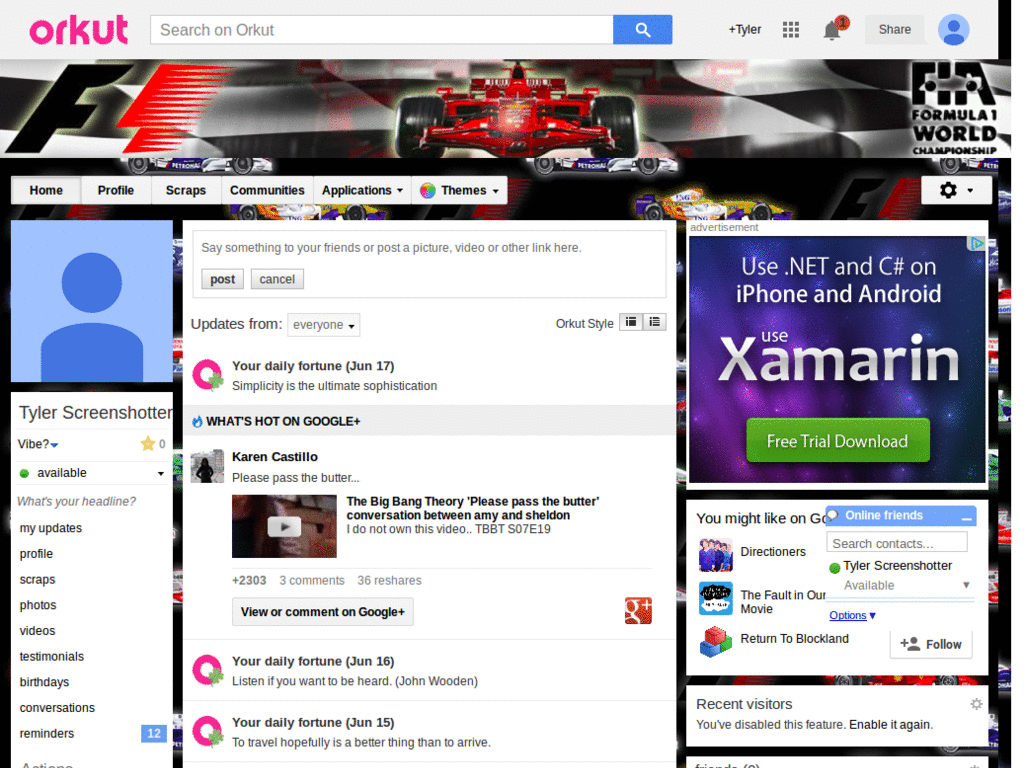1024x768 pixels.
Task: Click Enable it again link
Action: pyautogui.click(x=890, y=724)
